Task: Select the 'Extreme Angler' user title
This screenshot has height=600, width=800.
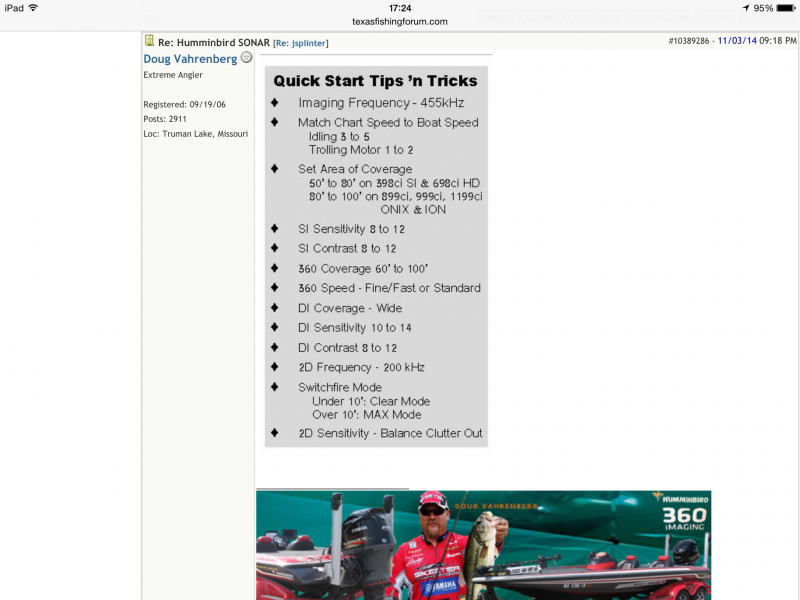Action: (x=173, y=75)
